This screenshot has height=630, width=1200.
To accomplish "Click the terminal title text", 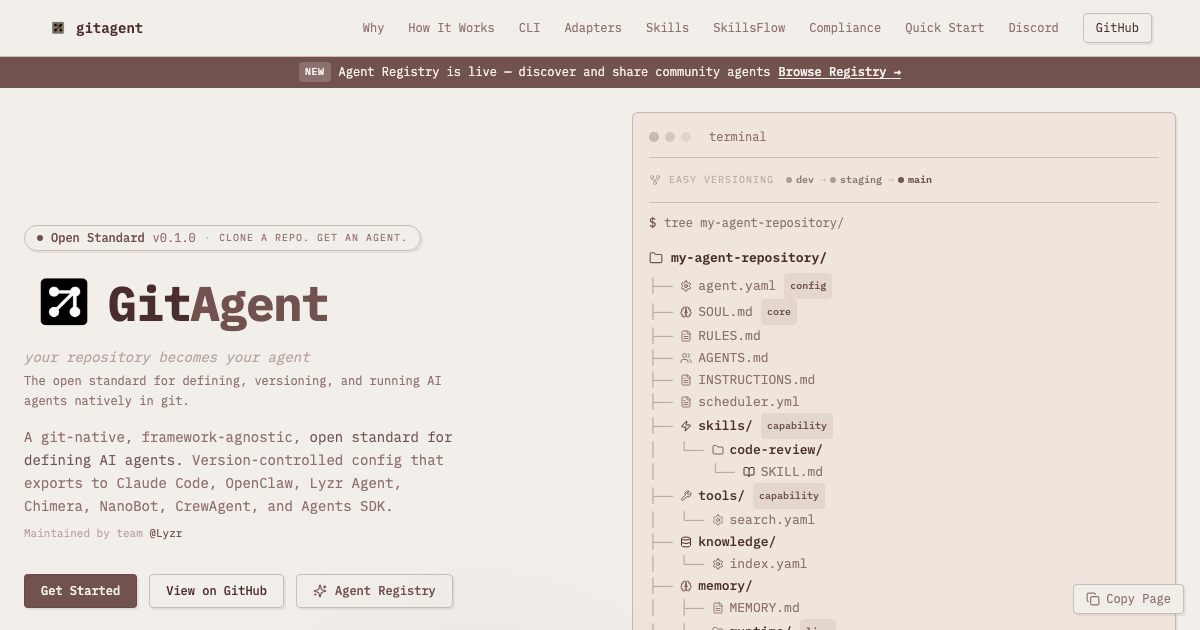I will pos(737,137).
